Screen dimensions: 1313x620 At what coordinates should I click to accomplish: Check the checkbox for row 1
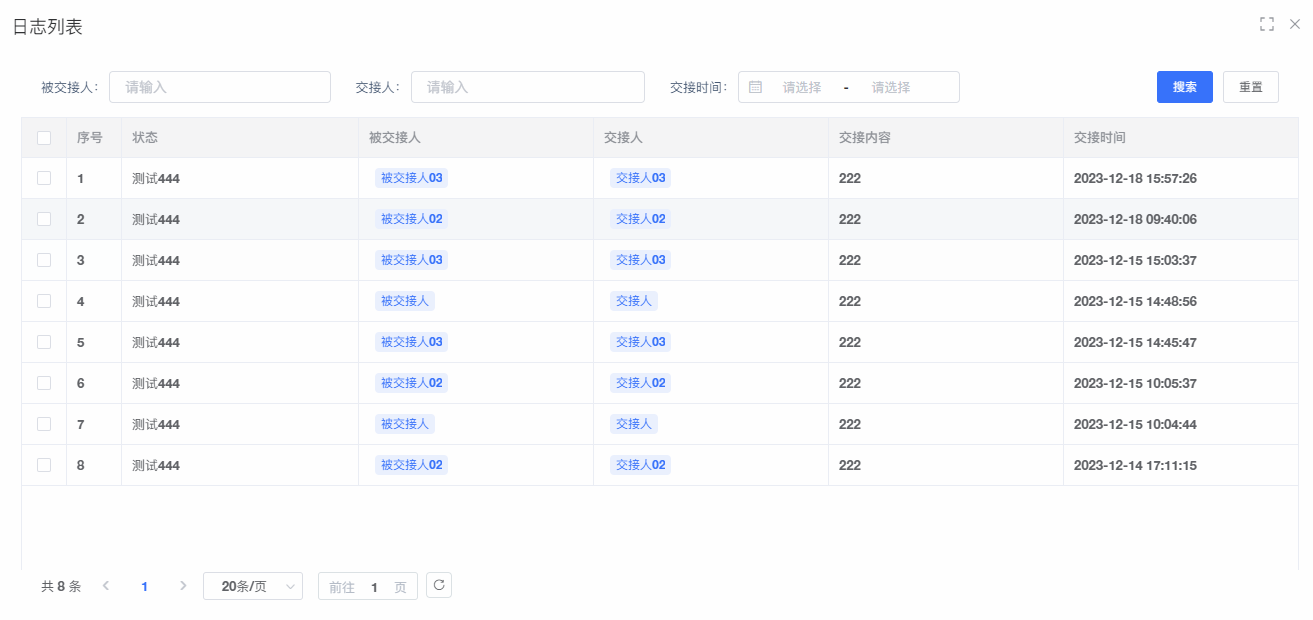click(x=44, y=178)
